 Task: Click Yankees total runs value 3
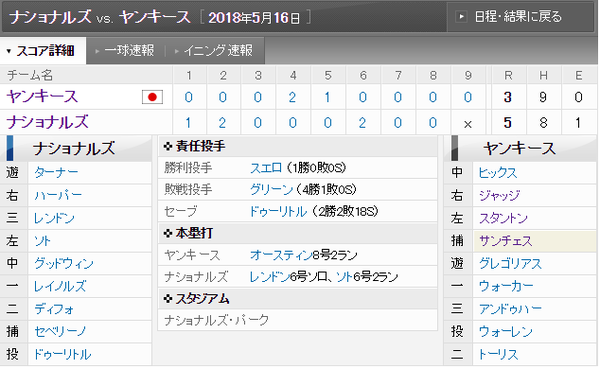[508, 97]
